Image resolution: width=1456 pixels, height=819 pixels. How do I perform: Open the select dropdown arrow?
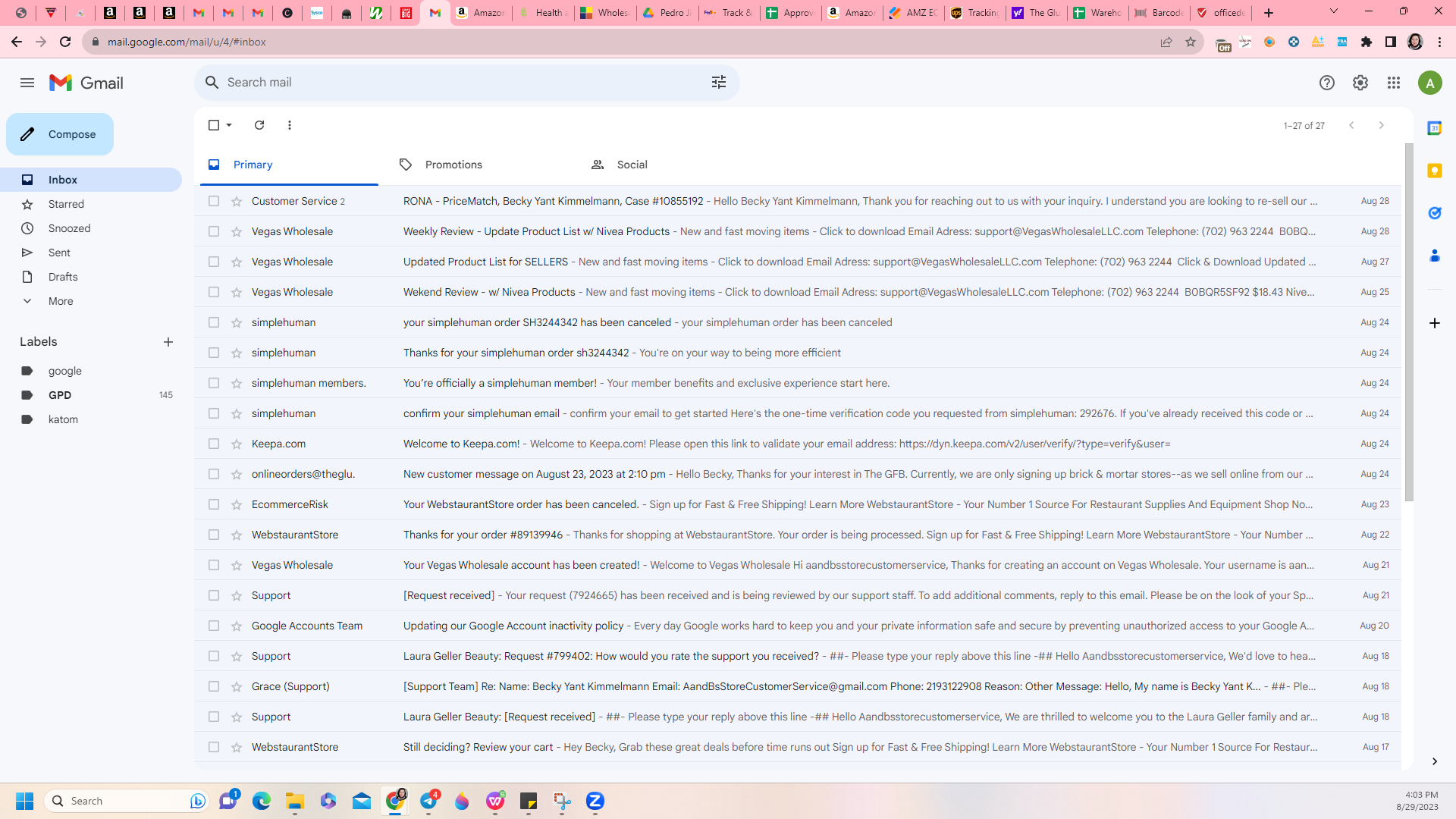229,125
